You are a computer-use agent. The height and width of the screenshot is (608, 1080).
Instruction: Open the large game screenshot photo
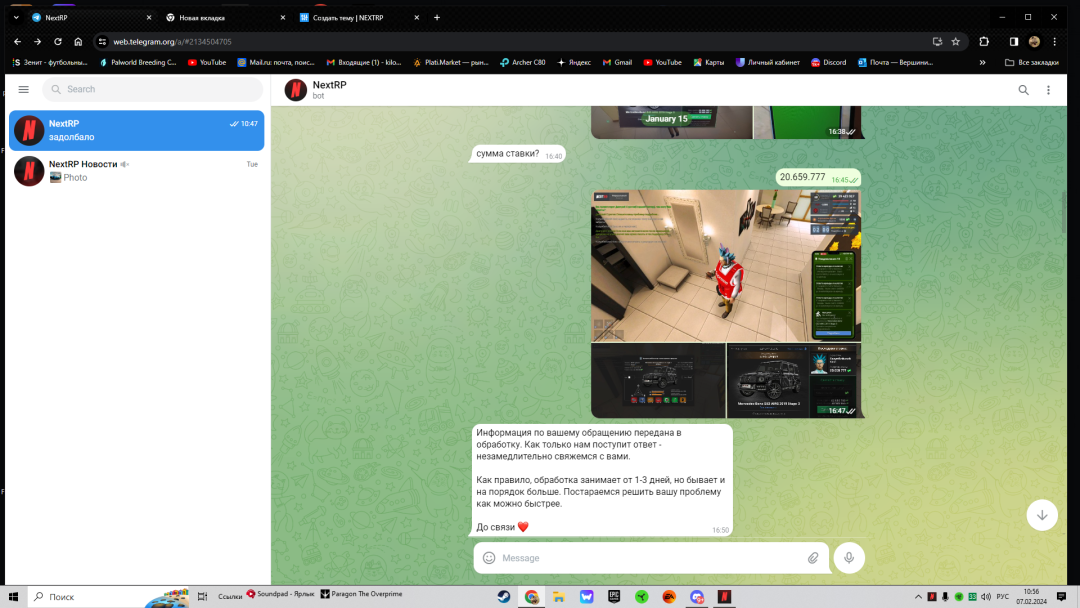pyautogui.click(x=725, y=266)
